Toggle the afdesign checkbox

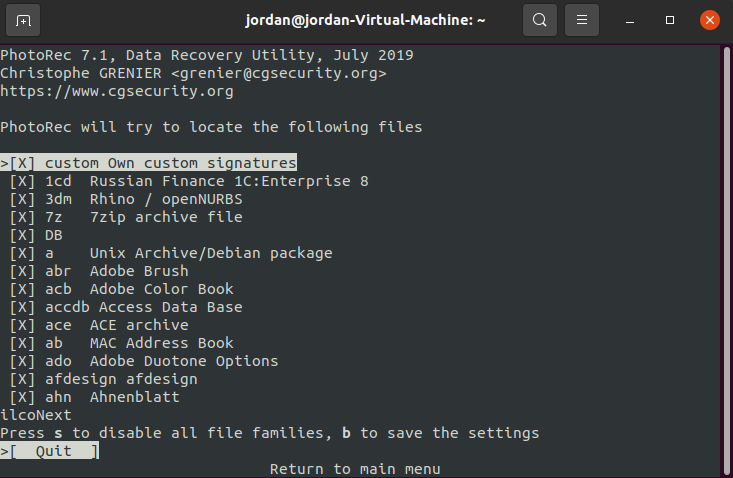pyautogui.click(x=22, y=379)
